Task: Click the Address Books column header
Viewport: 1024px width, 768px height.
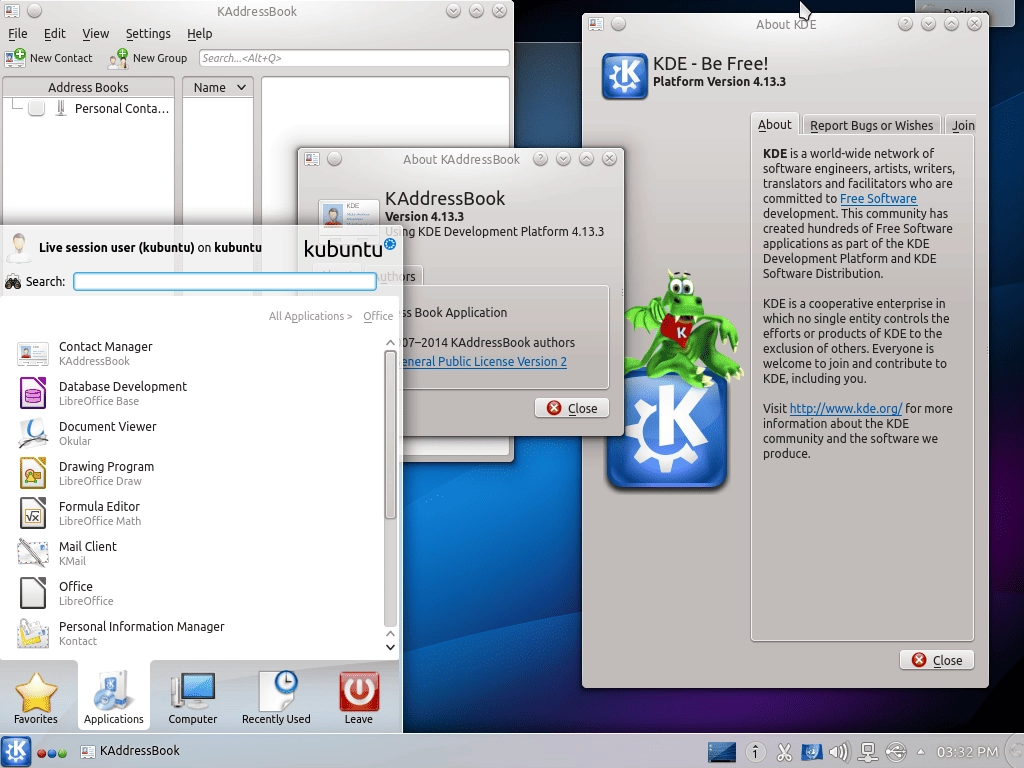Action: pyautogui.click(x=88, y=88)
